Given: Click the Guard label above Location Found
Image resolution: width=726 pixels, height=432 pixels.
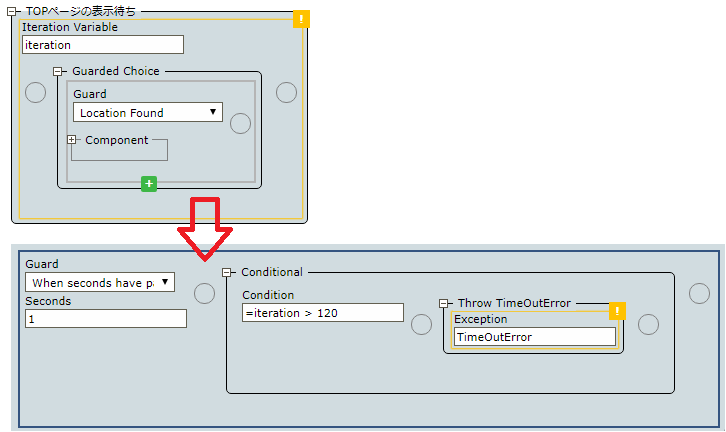Looking at the screenshot, I should point(90,94).
